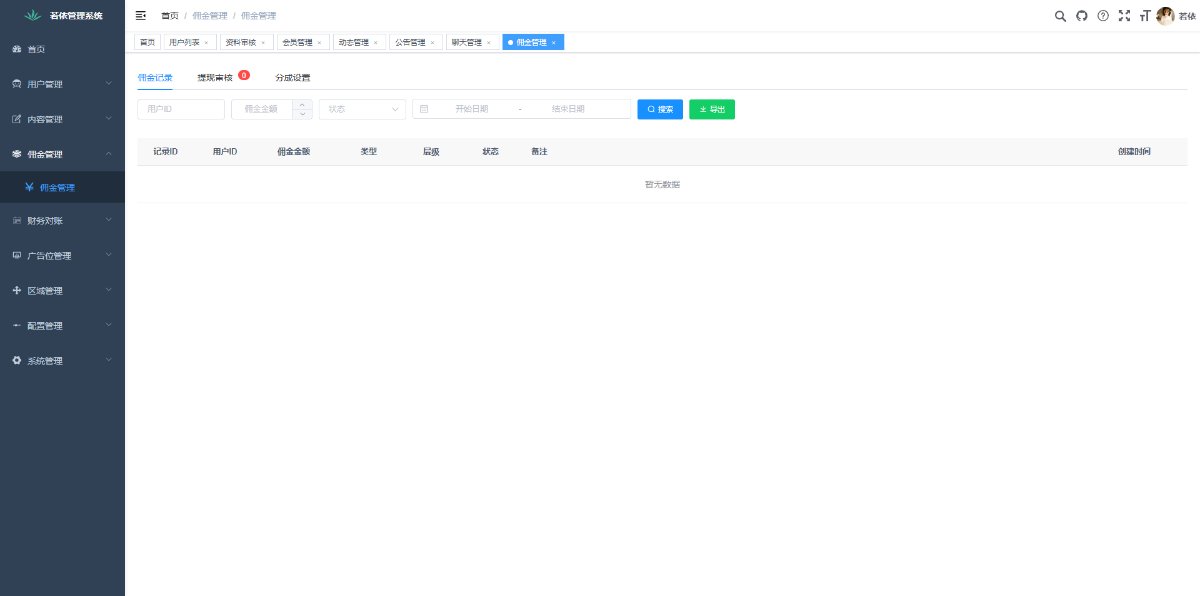1200x596 pixels.
Task: Increase 佣金金额 with the up arrow
Action: coord(303,104)
